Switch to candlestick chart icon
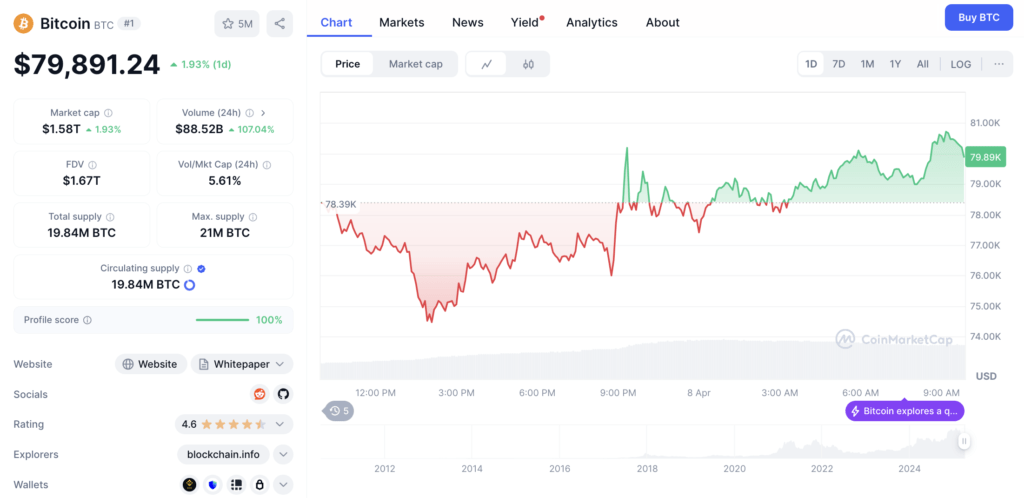 point(528,64)
